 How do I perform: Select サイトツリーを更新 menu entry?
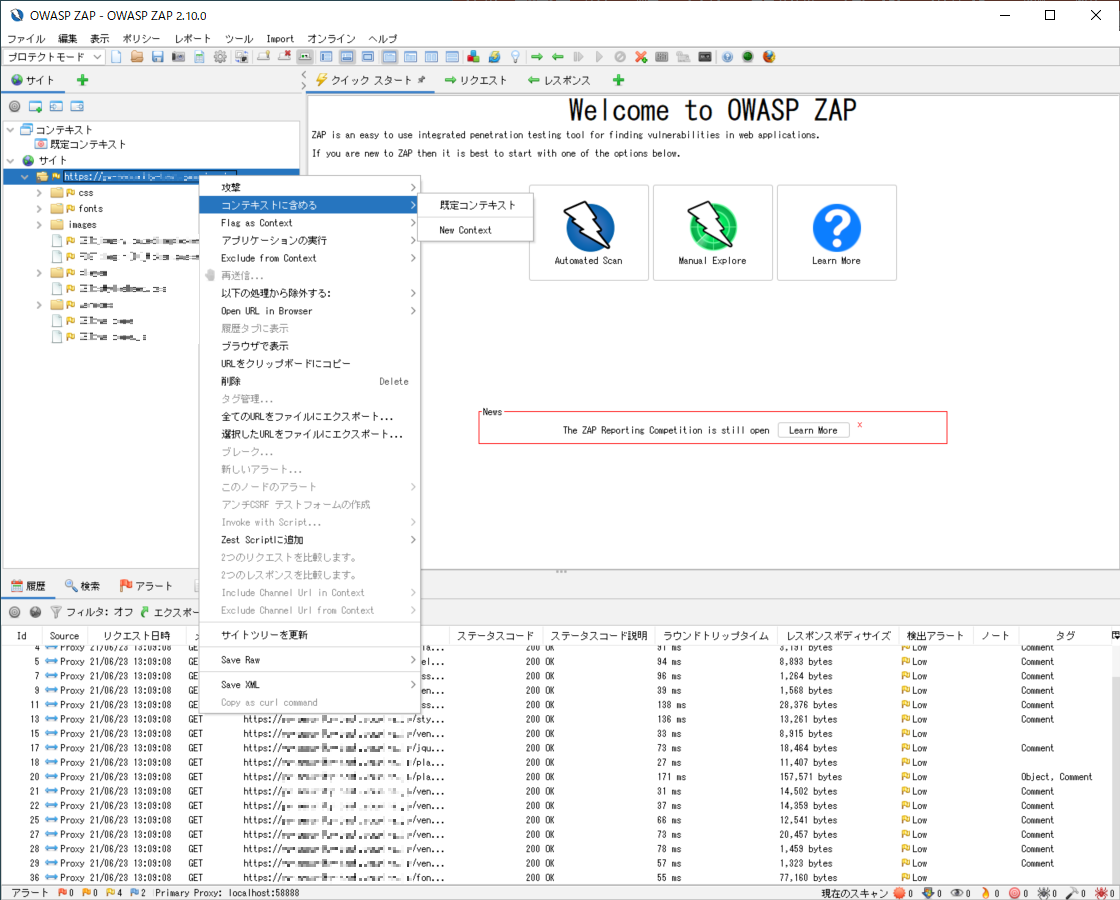[309, 634]
